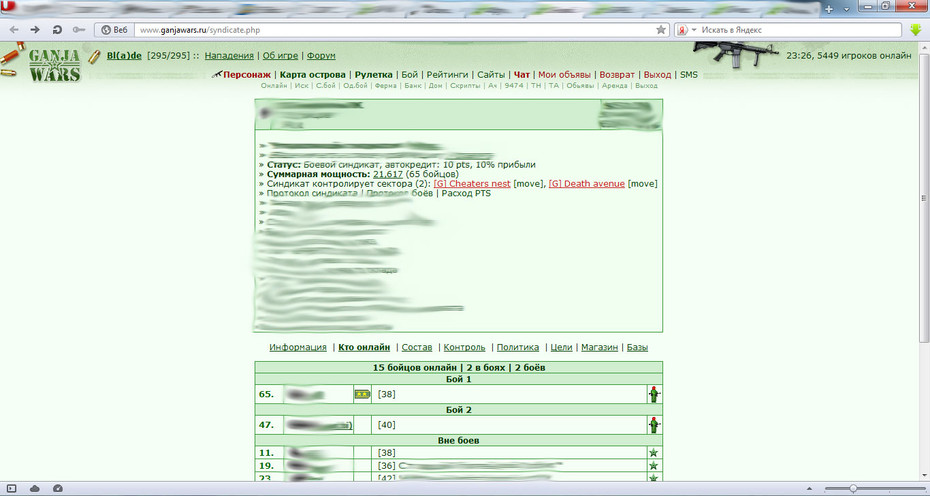Open the Об игре link

[x=280, y=55]
